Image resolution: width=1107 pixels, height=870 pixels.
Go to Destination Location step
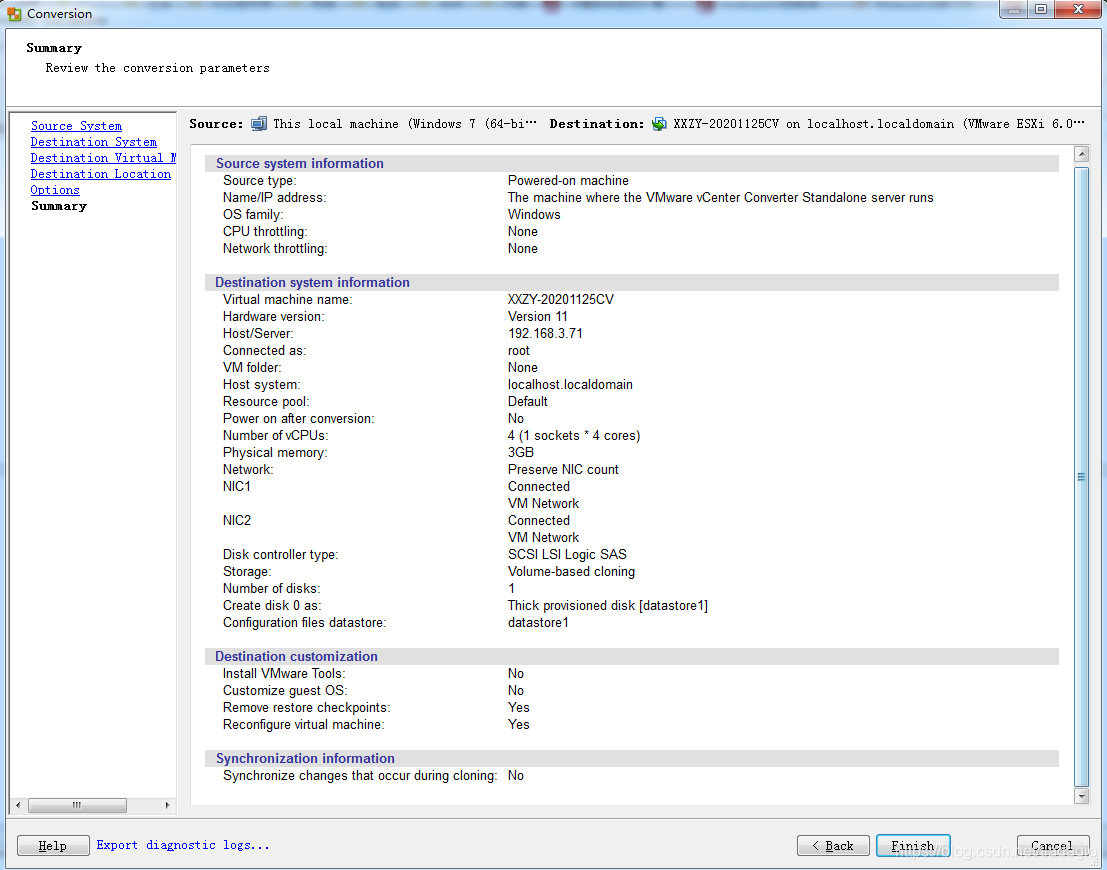click(101, 174)
